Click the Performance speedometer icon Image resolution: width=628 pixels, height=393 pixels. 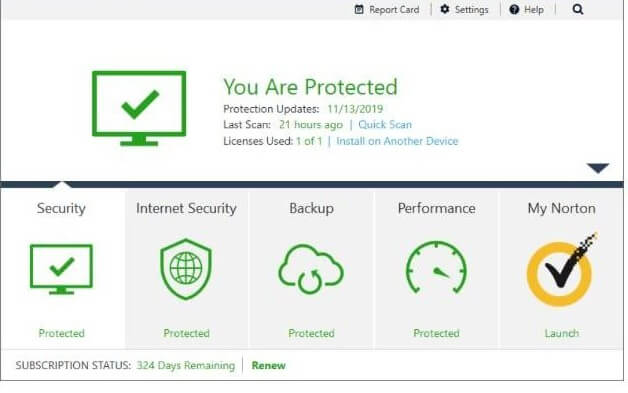coord(436,267)
